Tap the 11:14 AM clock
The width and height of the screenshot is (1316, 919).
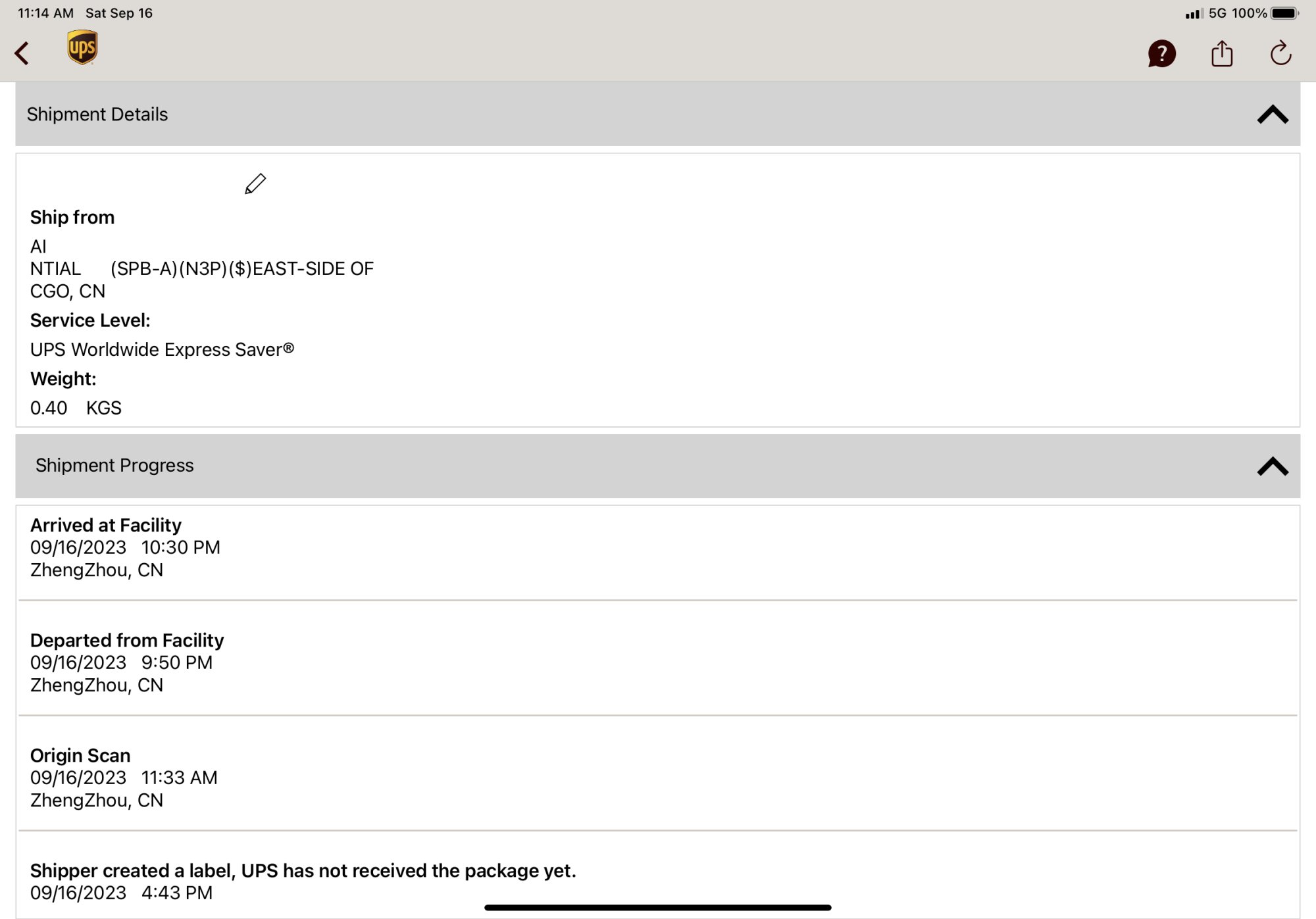(45, 13)
